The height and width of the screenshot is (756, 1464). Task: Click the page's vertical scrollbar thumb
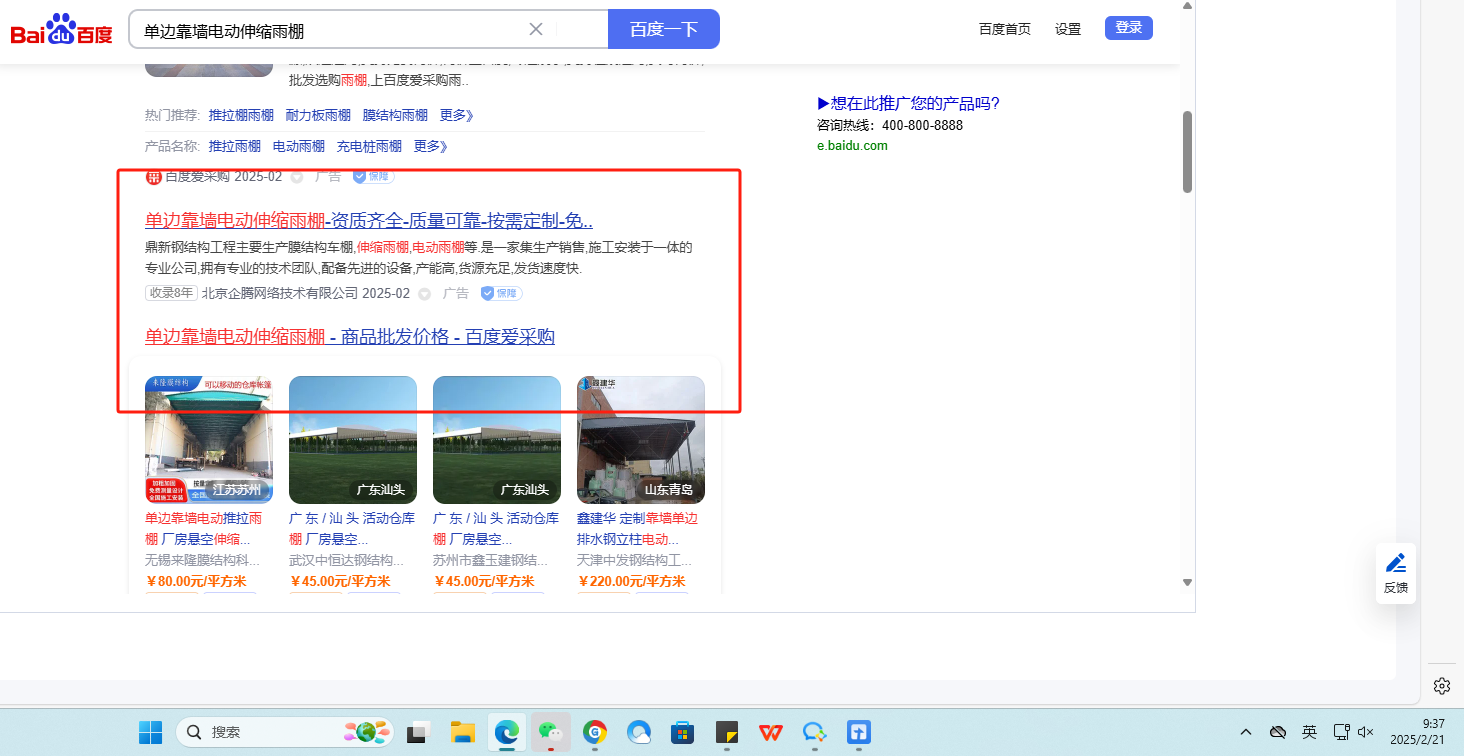tap(1187, 150)
